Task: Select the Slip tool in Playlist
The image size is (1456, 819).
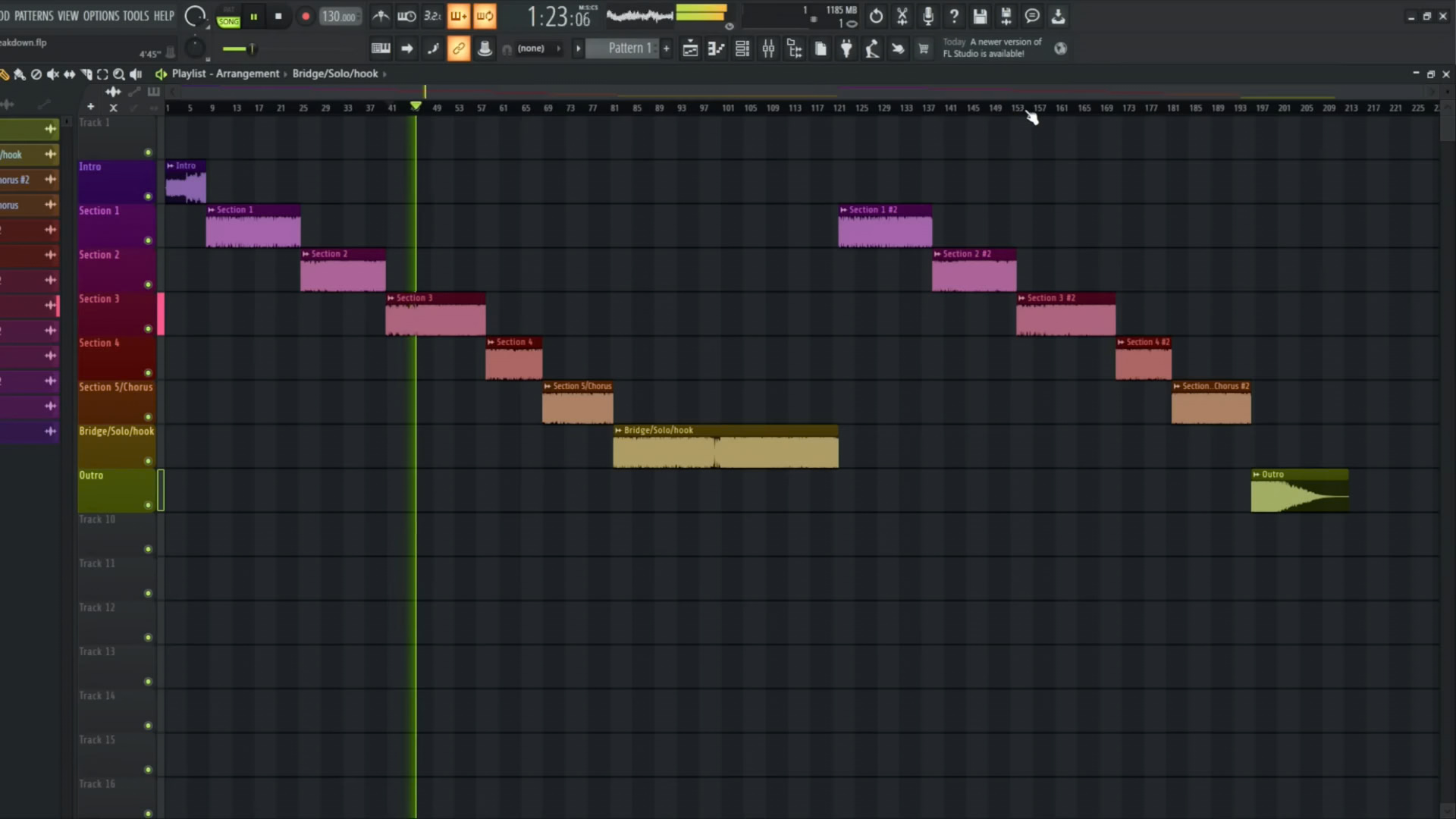Action: click(x=69, y=74)
